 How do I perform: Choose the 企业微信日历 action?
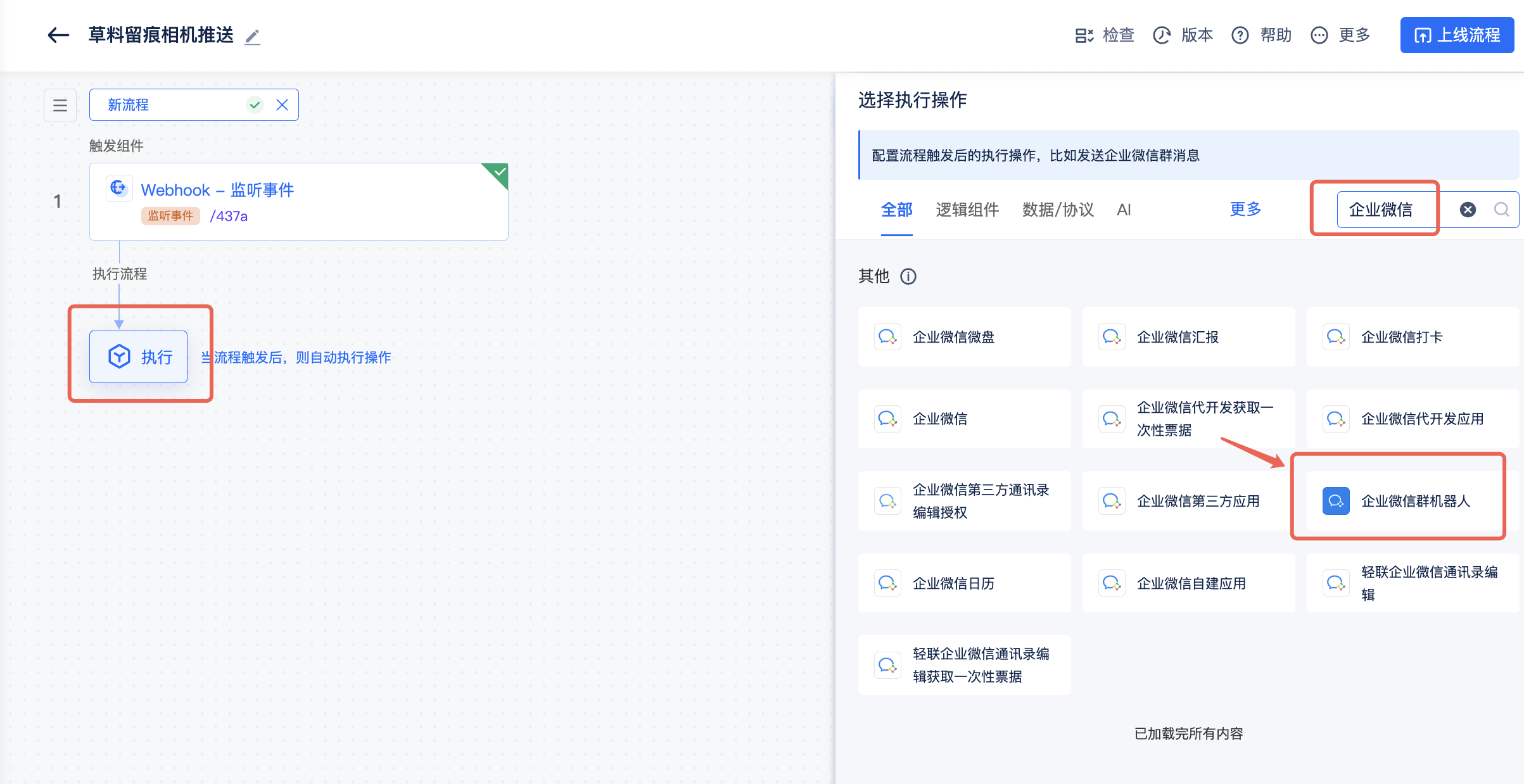click(964, 583)
